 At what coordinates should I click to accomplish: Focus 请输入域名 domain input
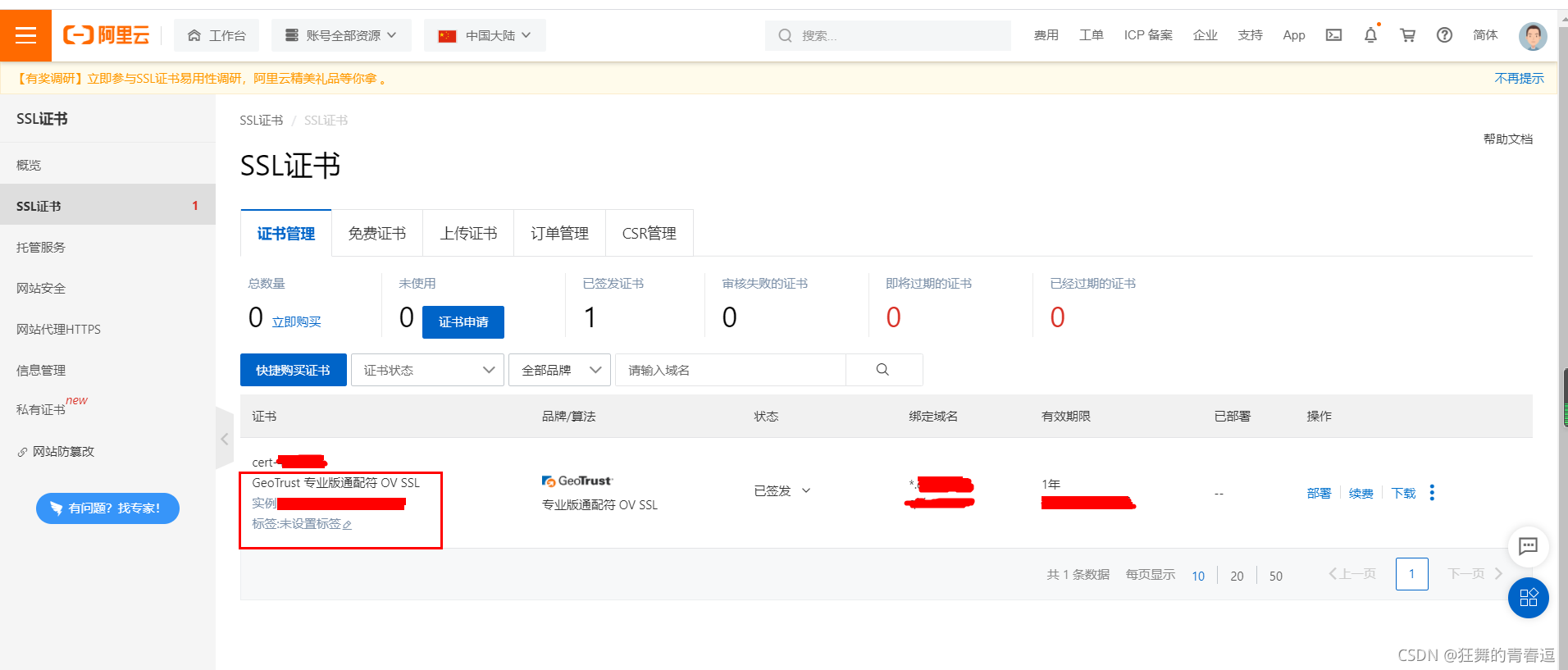pos(731,370)
